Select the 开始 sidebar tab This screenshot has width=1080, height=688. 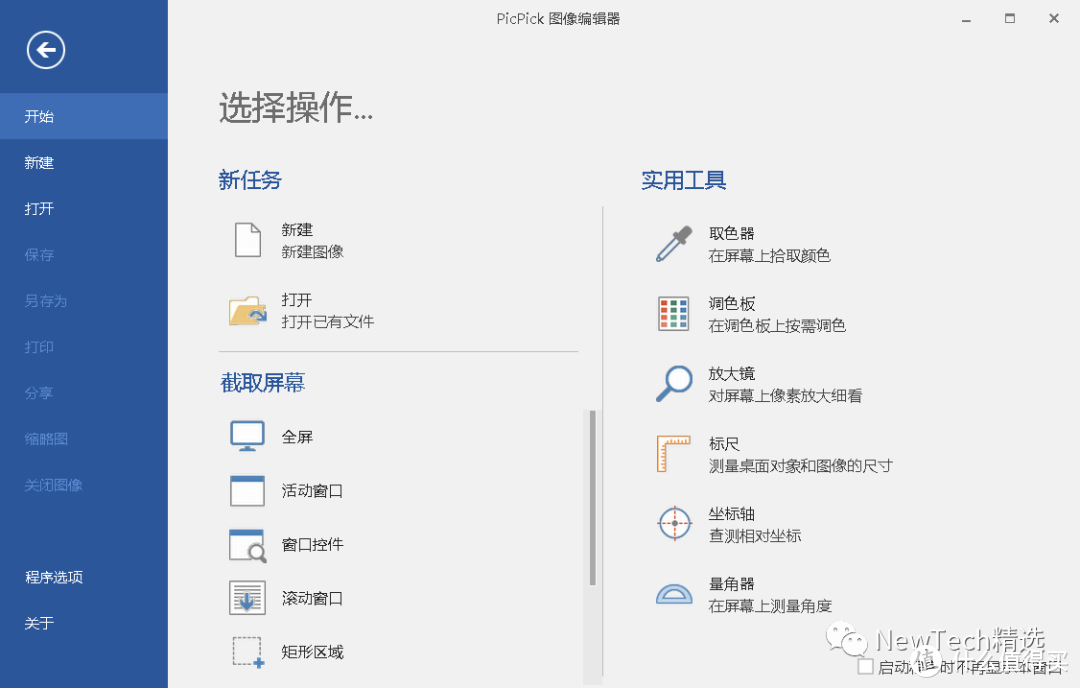click(84, 116)
